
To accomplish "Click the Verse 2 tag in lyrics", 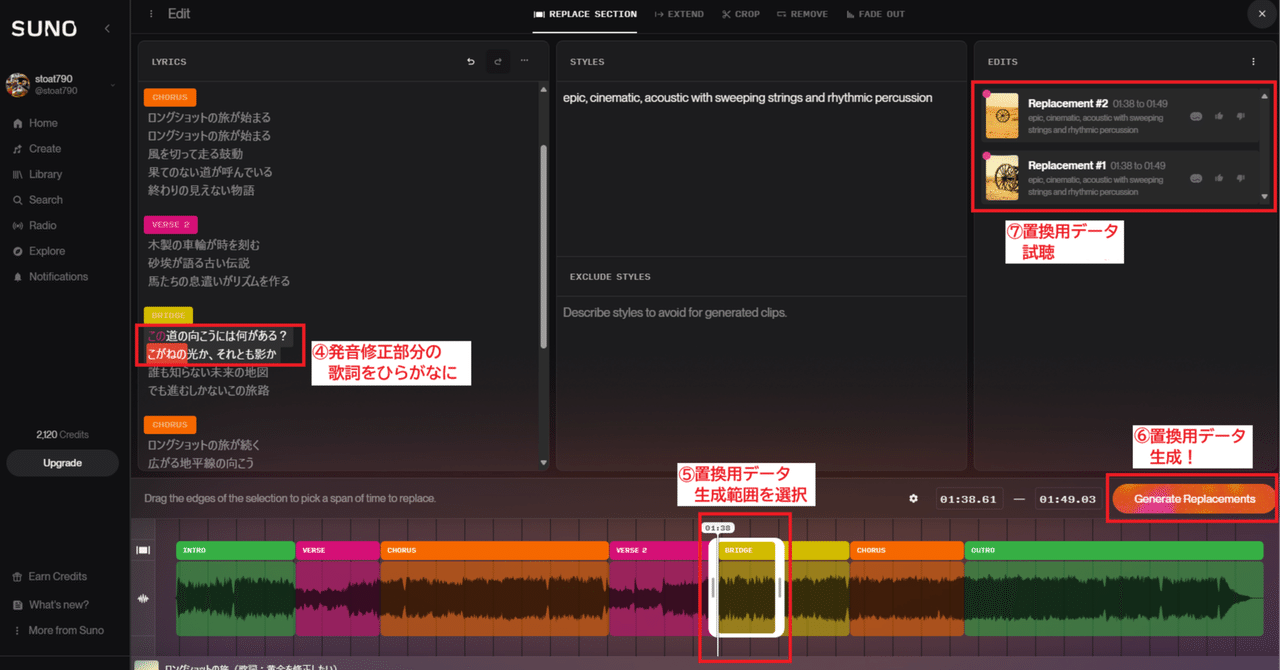I will (x=171, y=225).
